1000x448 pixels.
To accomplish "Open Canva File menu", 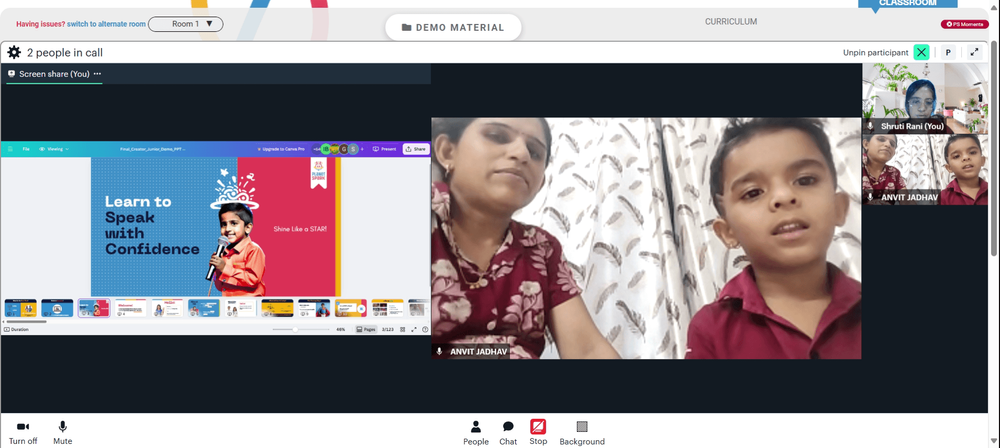I will click(26, 149).
